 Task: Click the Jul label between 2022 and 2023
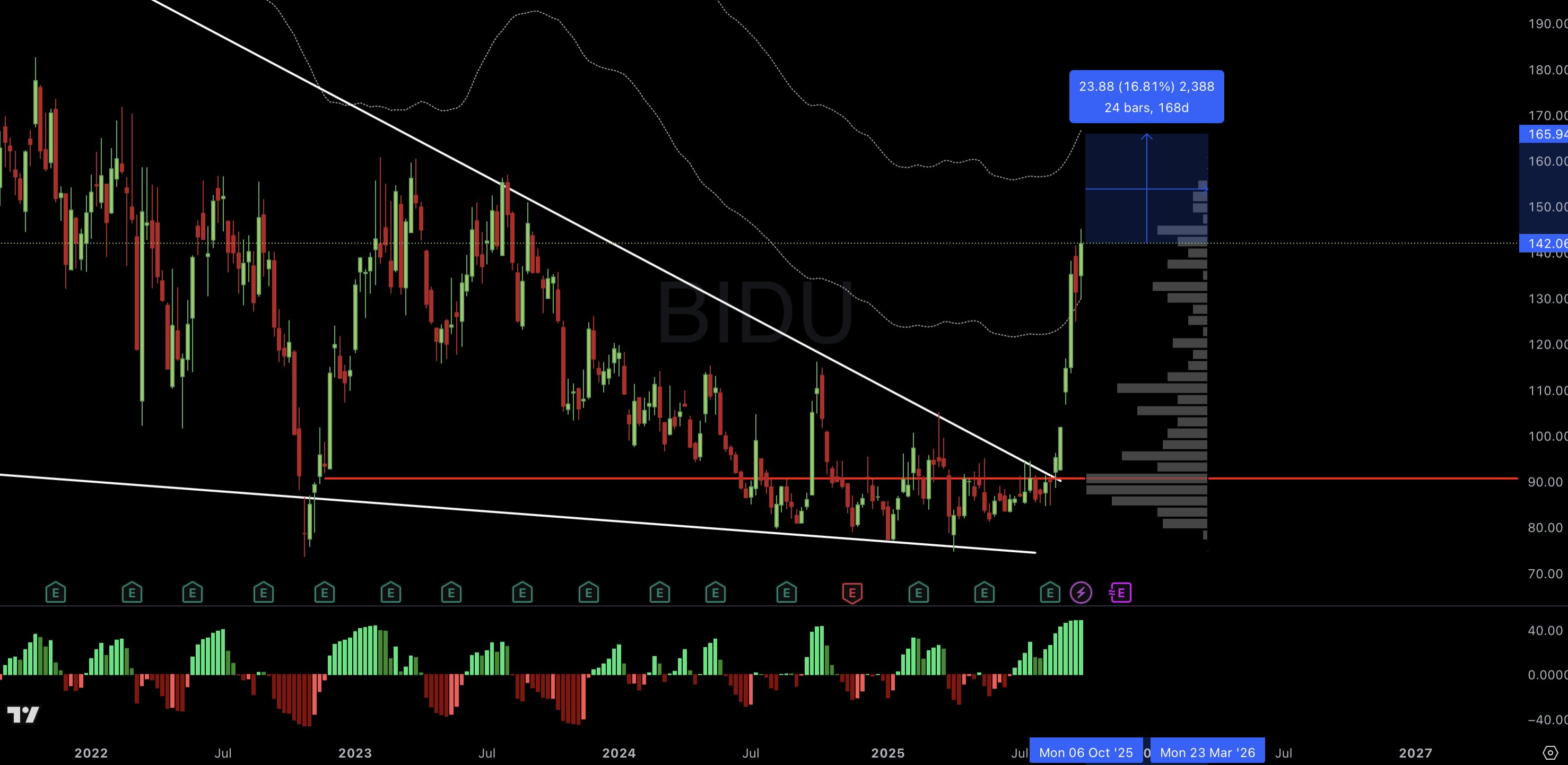pyautogui.click(x=223, y=753)
